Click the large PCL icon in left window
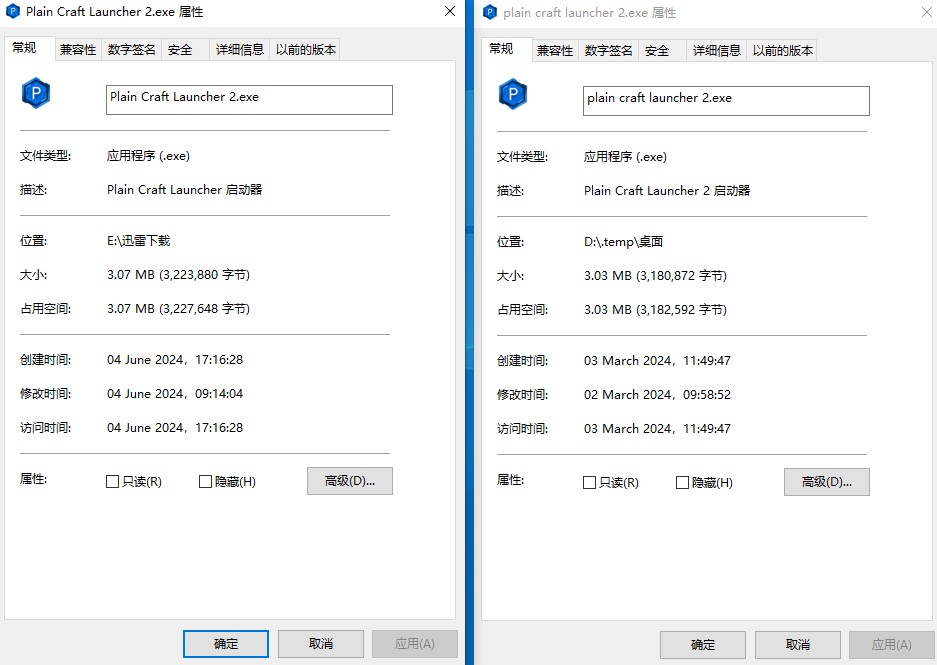Screen dimensions: 937x665 36,93
